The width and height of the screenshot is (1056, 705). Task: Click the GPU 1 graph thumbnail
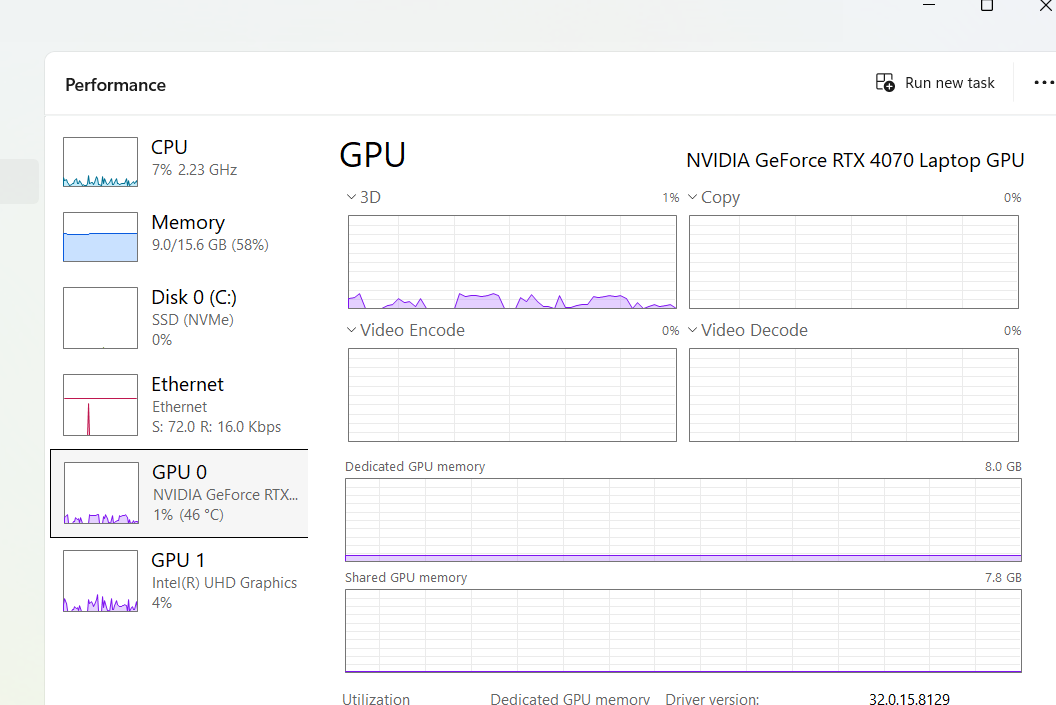point(100,581)
